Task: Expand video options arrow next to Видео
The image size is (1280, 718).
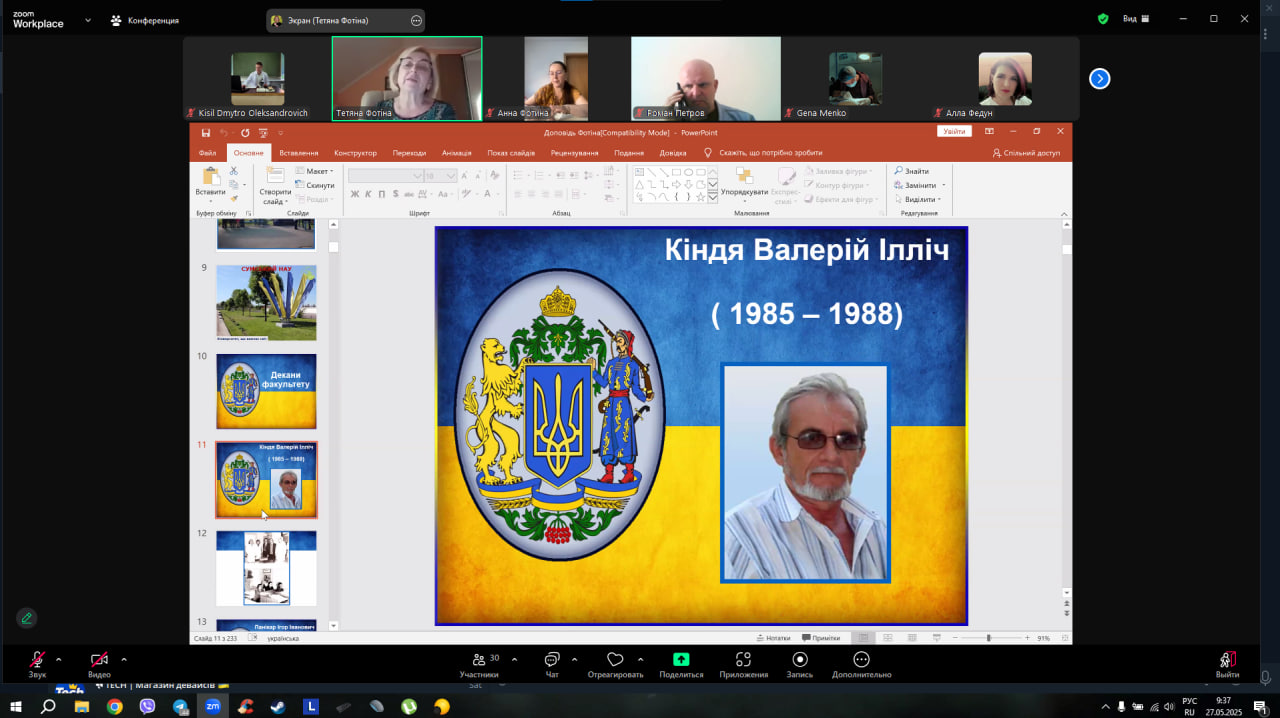Action: coord(124,659)
